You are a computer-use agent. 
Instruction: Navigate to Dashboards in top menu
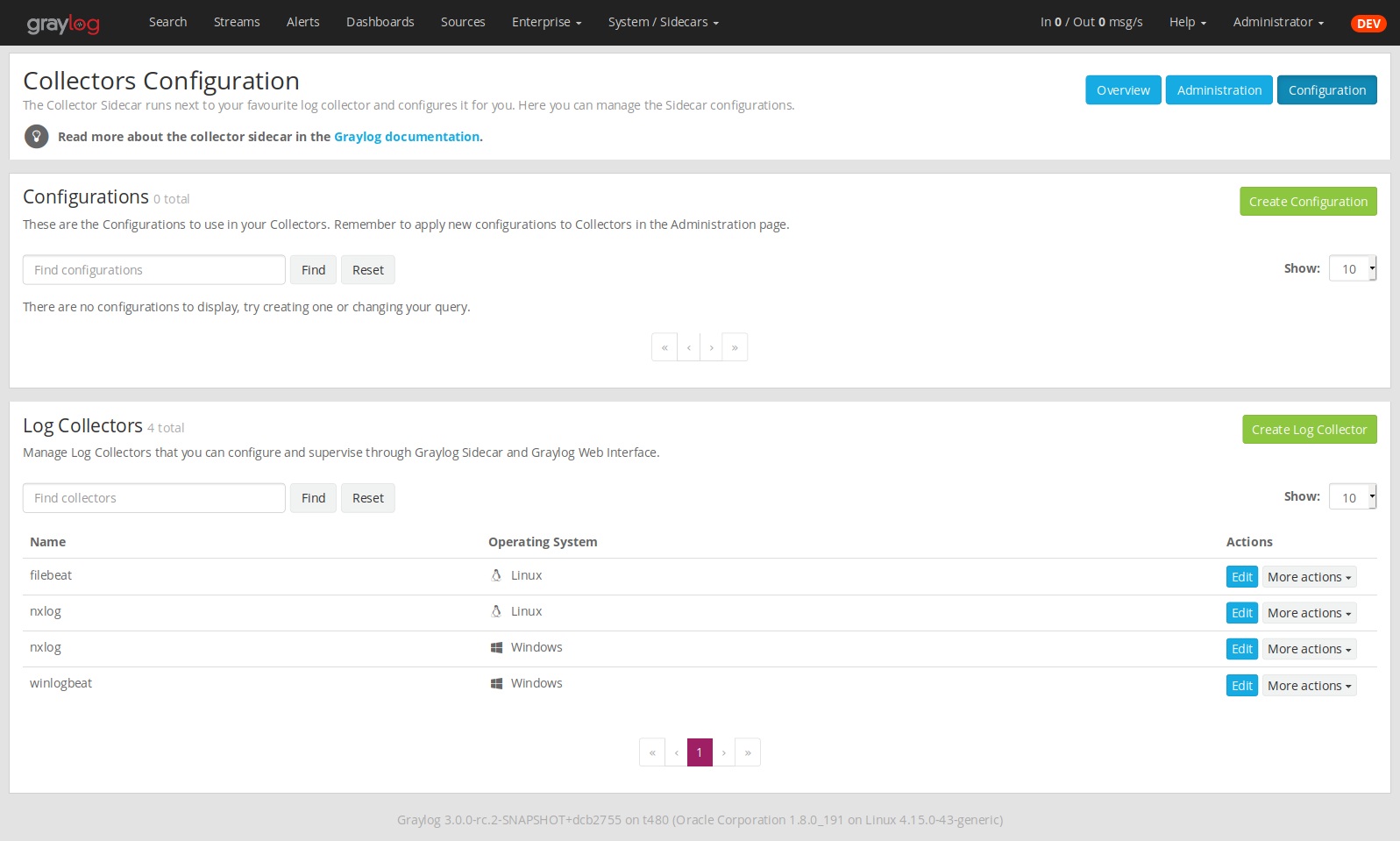tap(380, 22)
